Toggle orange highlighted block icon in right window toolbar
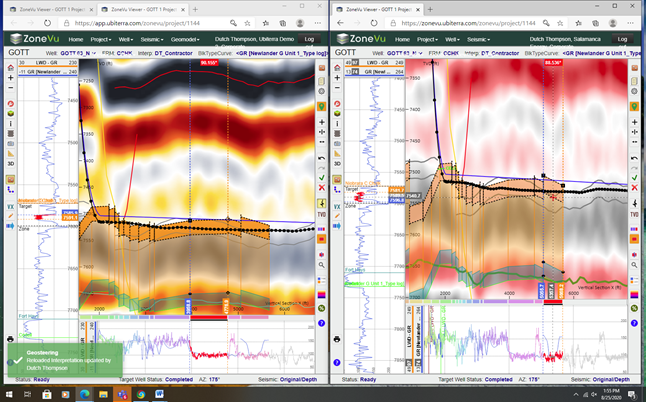Screen dimensions: 646x402 tap(634, 239)
